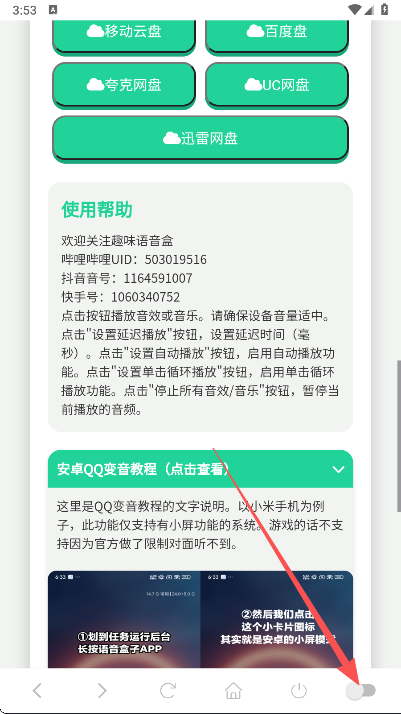Toggle the switch in the bottom bar

[360, 691]
